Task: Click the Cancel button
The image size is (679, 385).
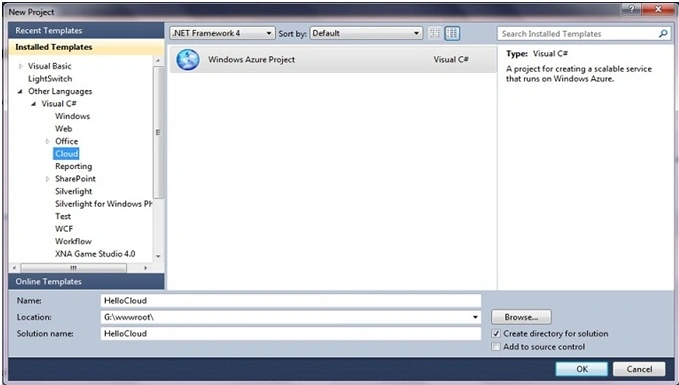Action: pyautogui.click(x=639, y=369)
